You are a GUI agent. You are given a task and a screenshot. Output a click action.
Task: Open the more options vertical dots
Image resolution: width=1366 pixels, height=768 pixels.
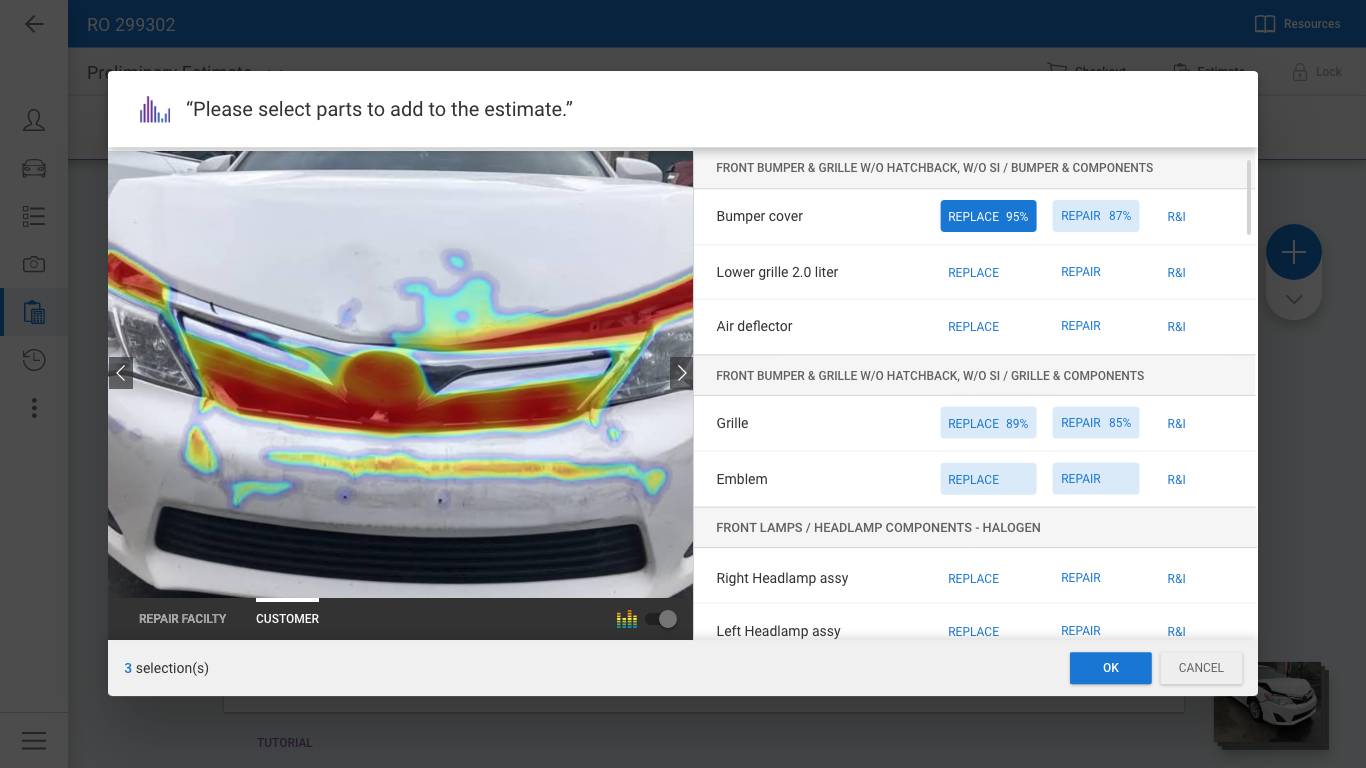pyautogui.click(x=34, y=408)
